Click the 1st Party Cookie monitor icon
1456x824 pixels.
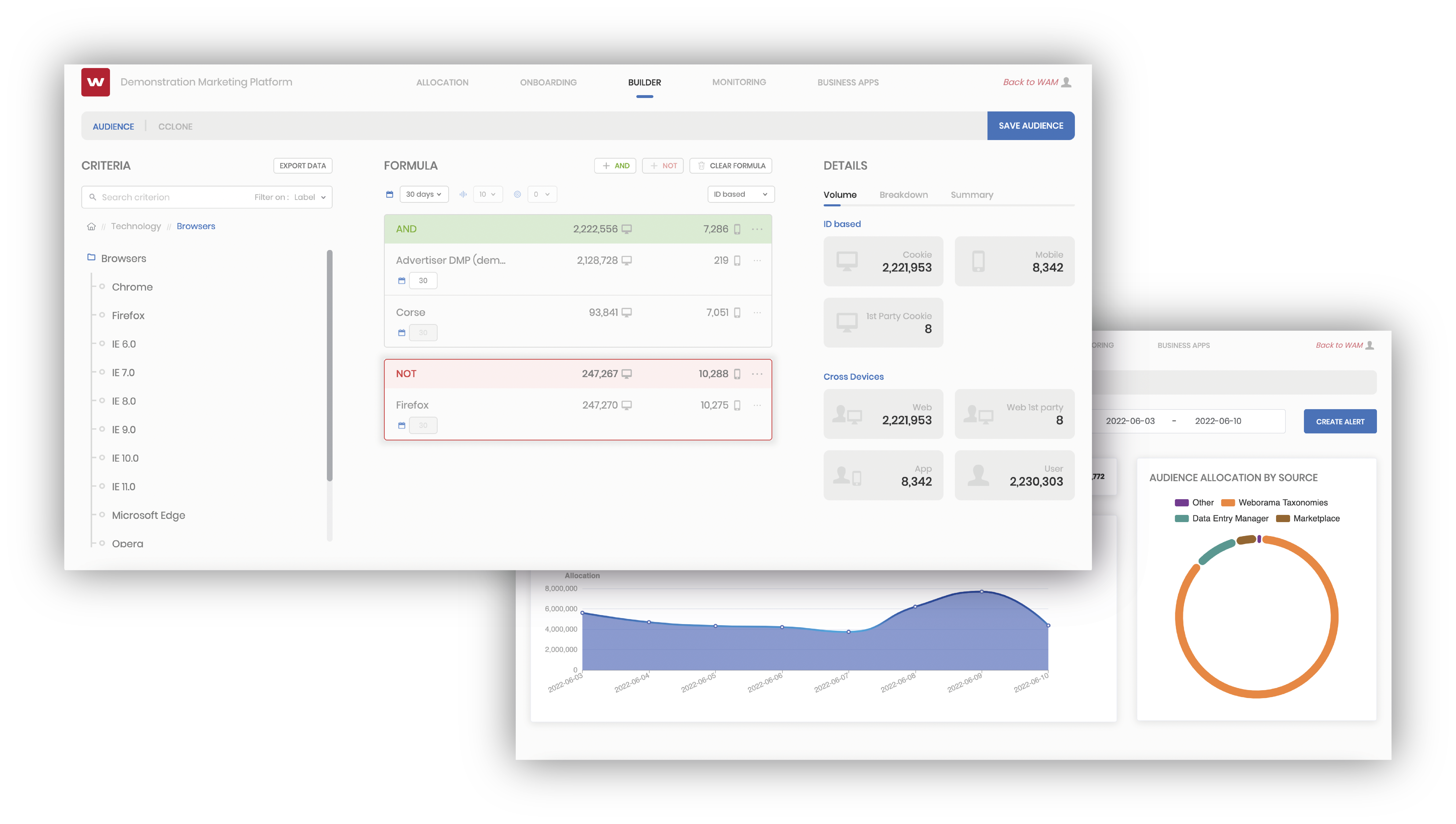click(x=847, y=323)
